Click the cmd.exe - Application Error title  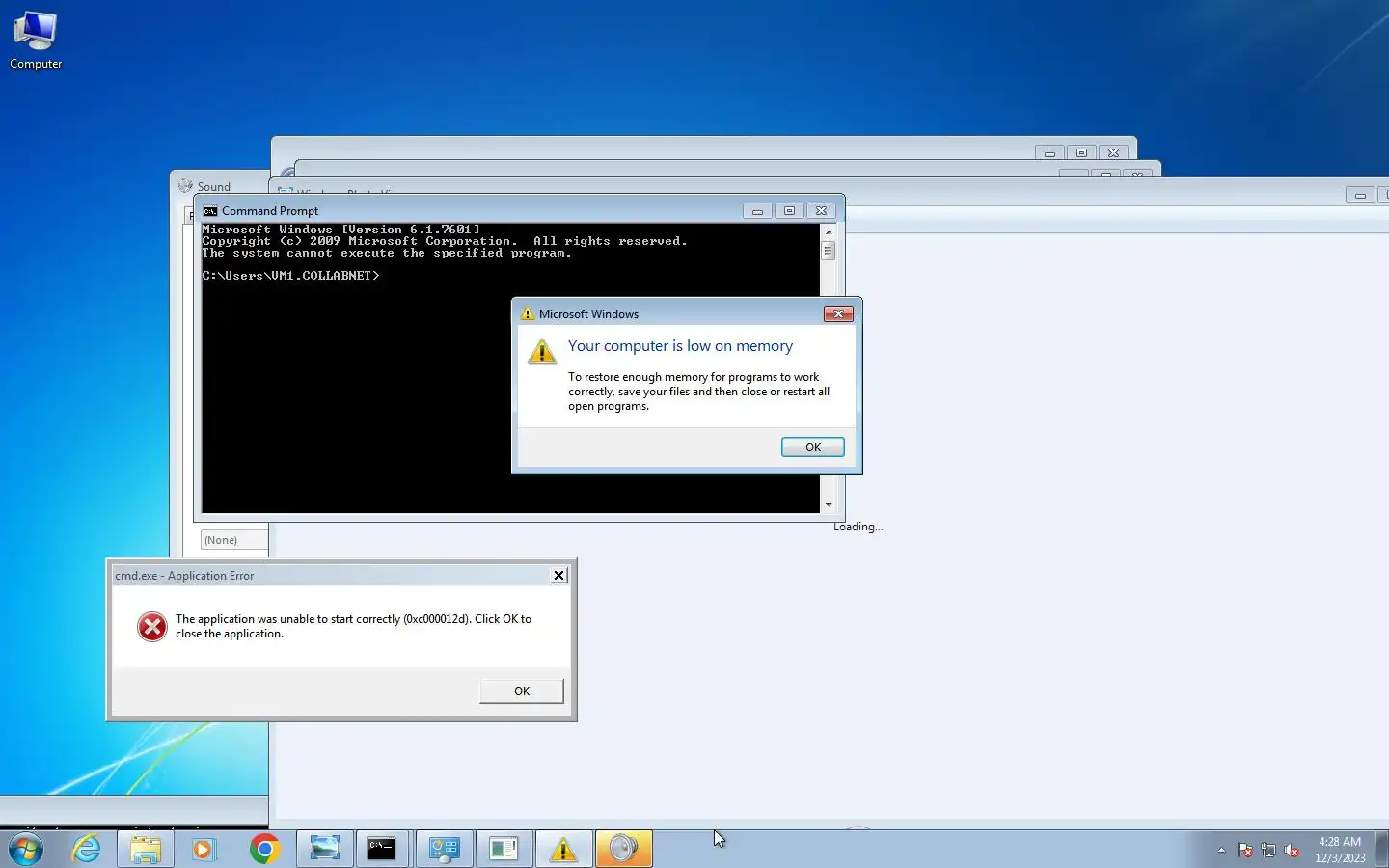click(x=184, y=576)
